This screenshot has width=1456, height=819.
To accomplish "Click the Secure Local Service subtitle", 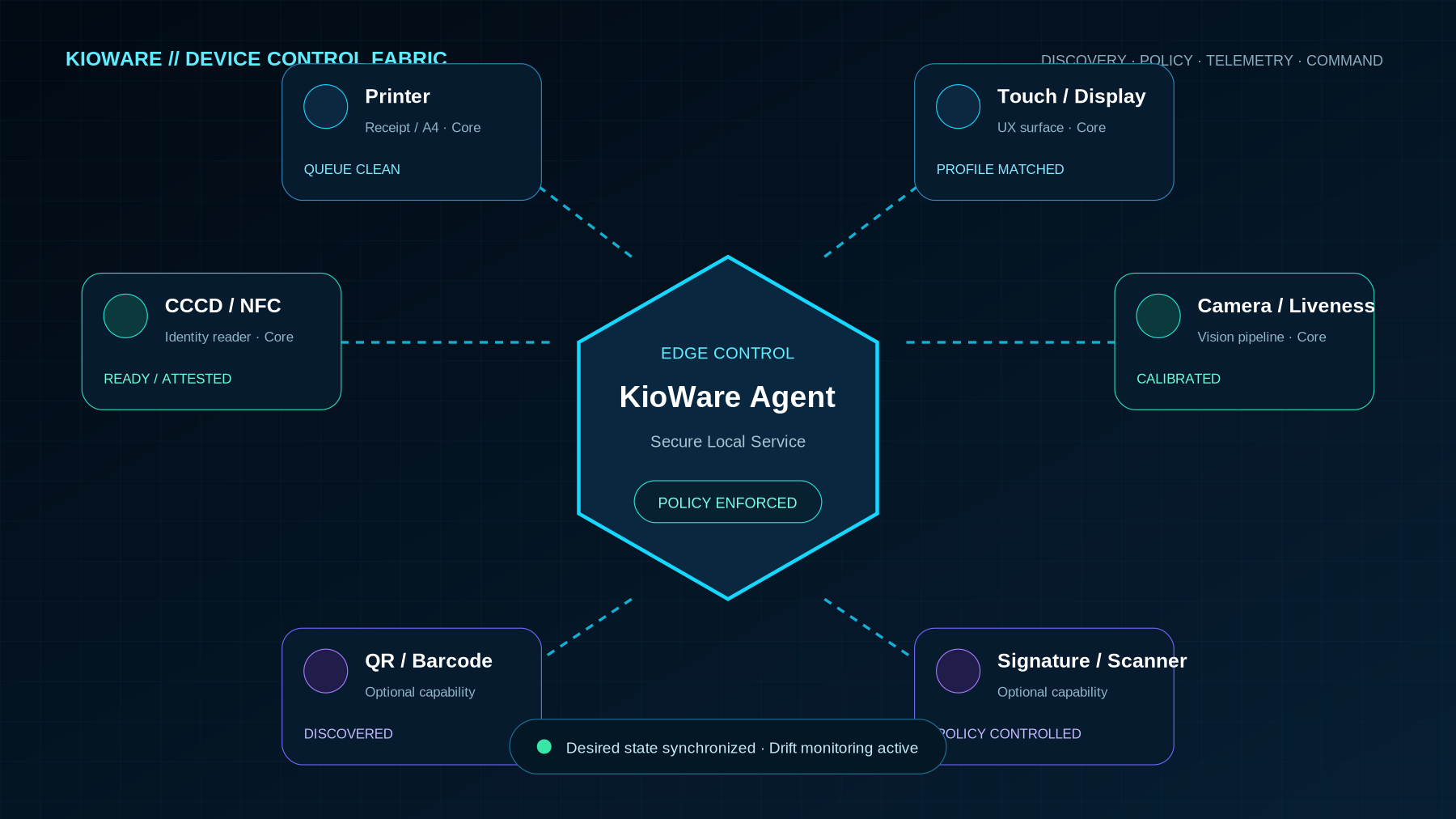I will tap(727, 442).
